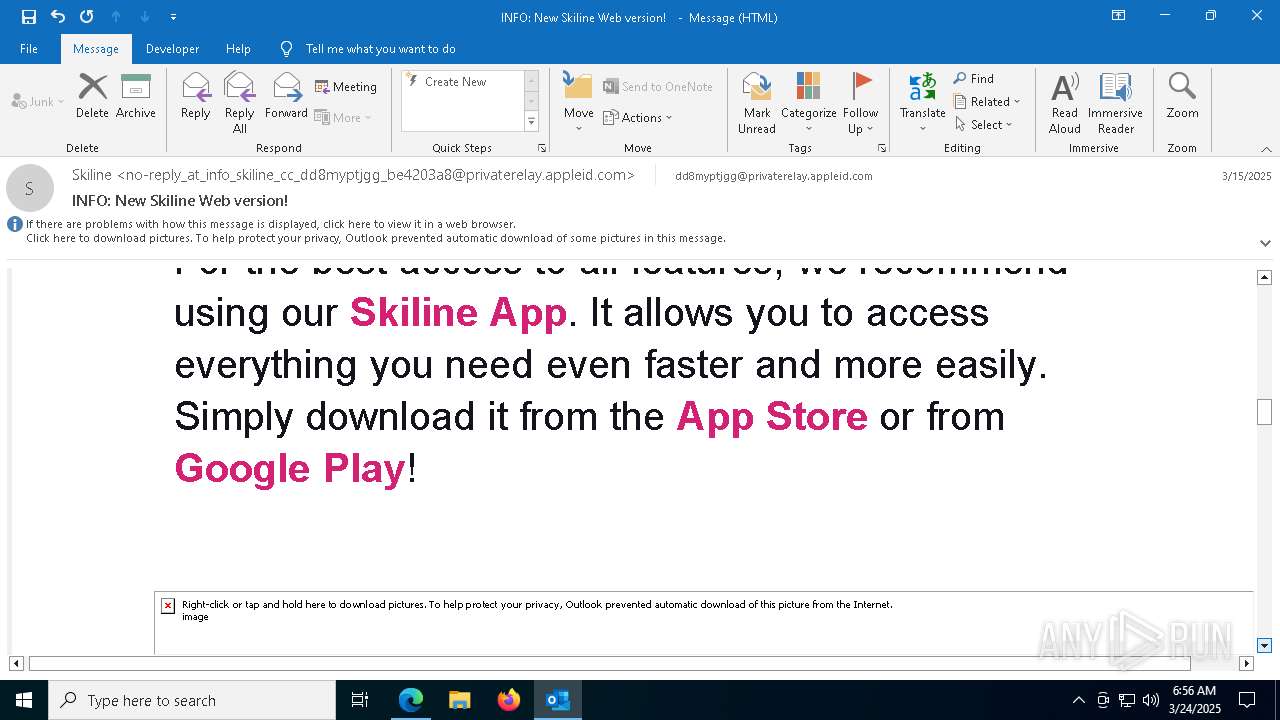Open the Move folder dropdown
Image resolution: width=1280 pixels, height=720 pixels.
(x=578, y=102)
